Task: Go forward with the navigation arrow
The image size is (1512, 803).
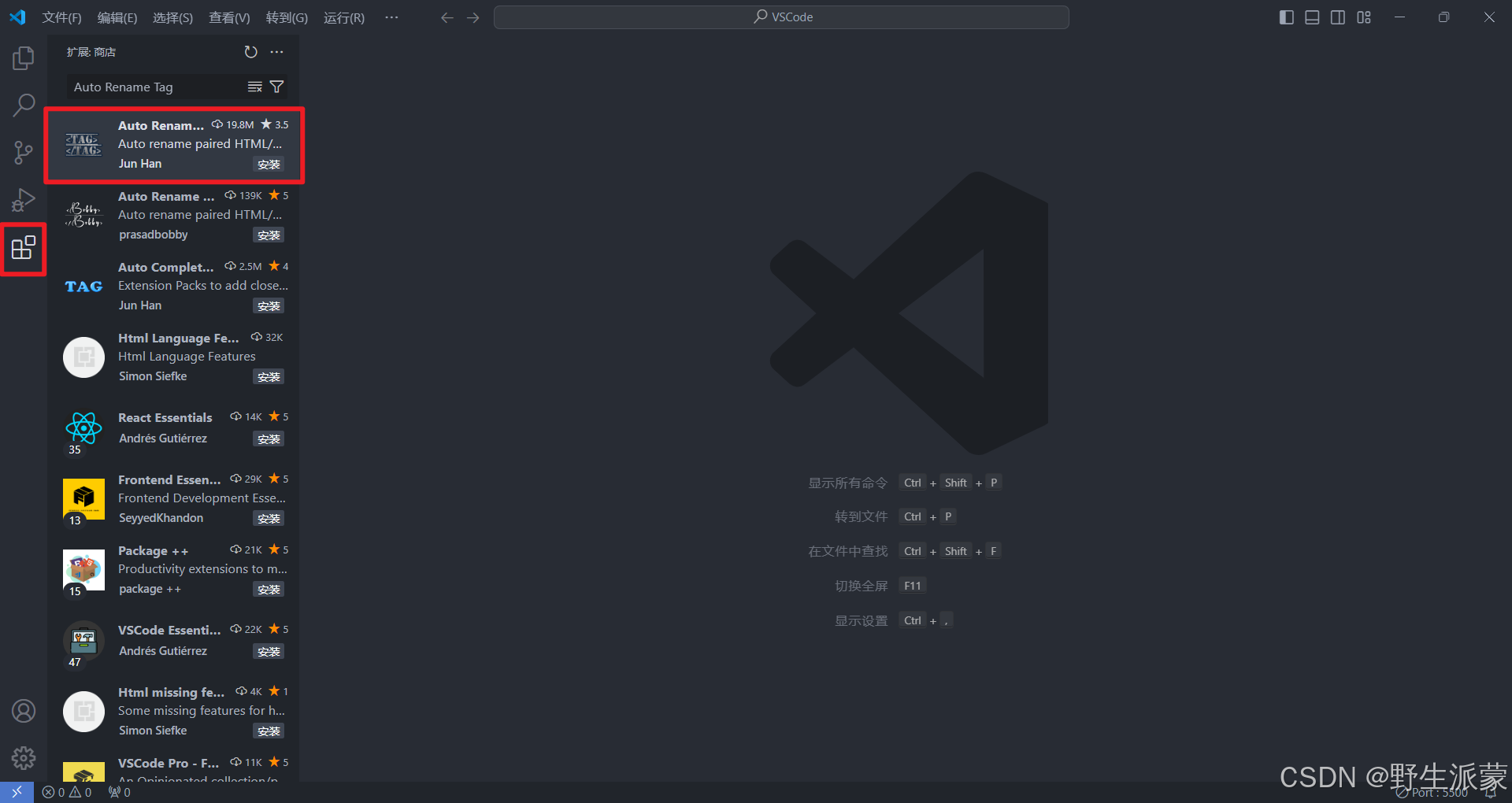Action: click(x=472, y=17)
